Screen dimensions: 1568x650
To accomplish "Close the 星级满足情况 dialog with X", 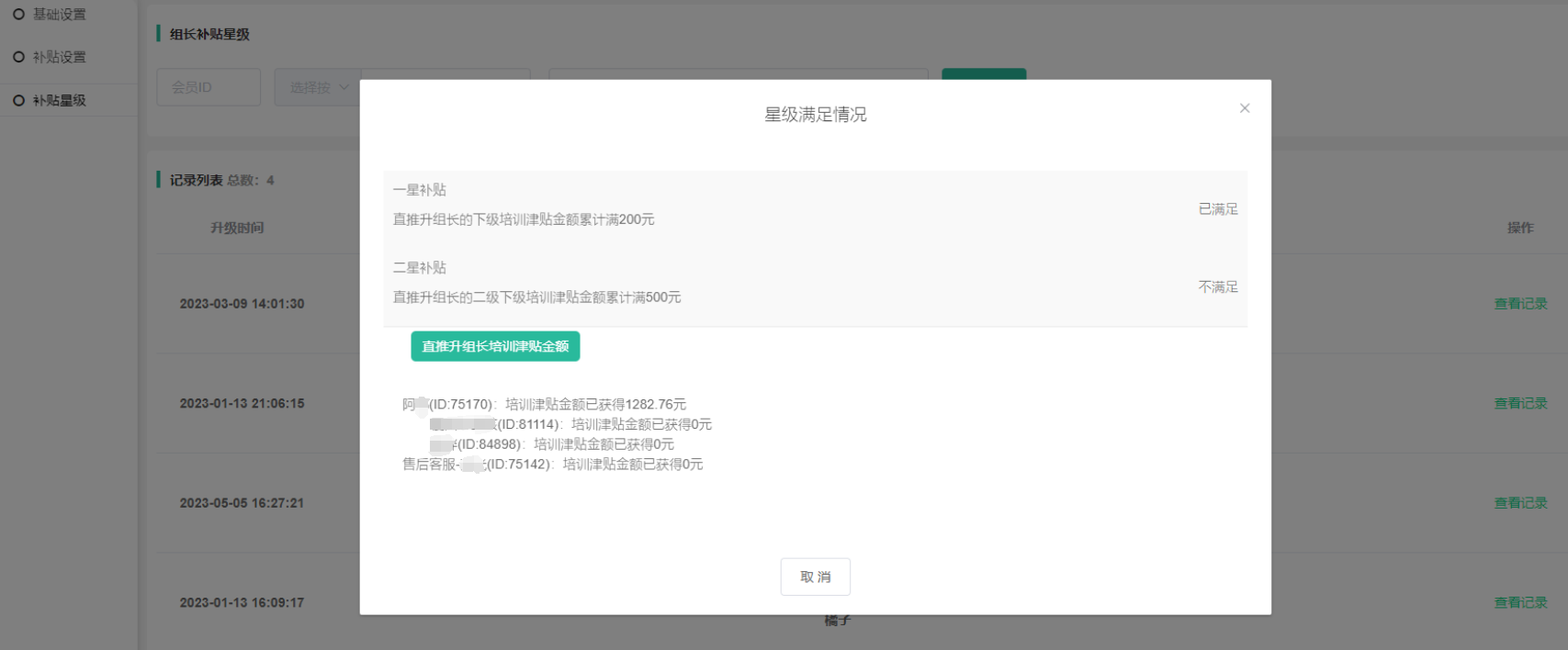I will click(1245, 108).
